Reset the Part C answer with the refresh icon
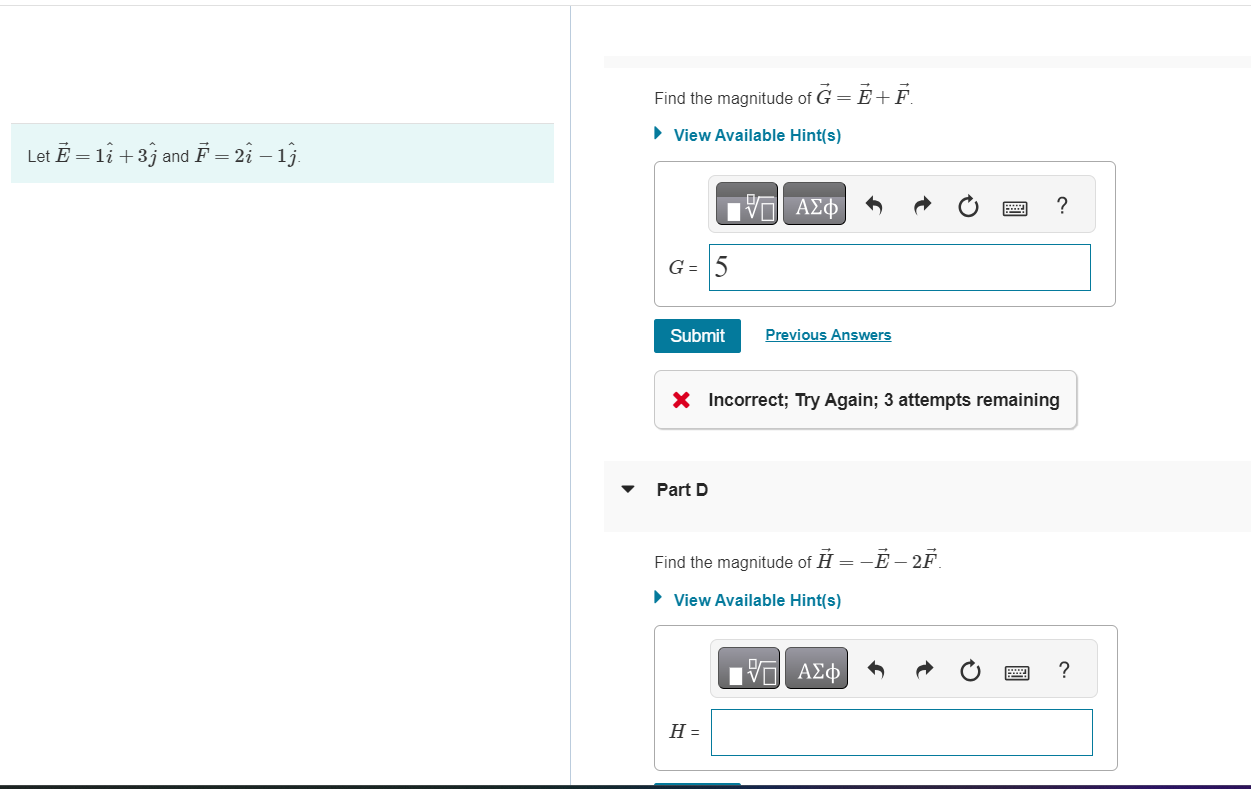The height and width of the screenshot is (789, 1251). tap(967, 205)
